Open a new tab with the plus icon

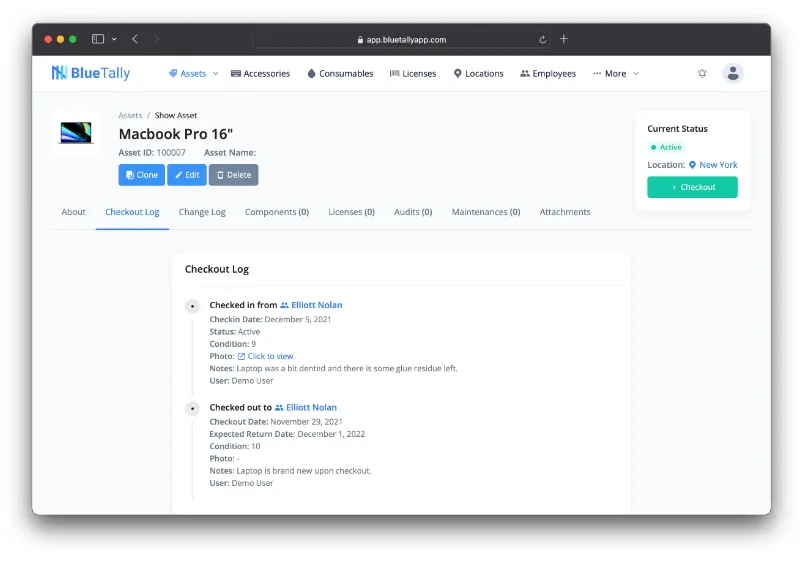564,39
